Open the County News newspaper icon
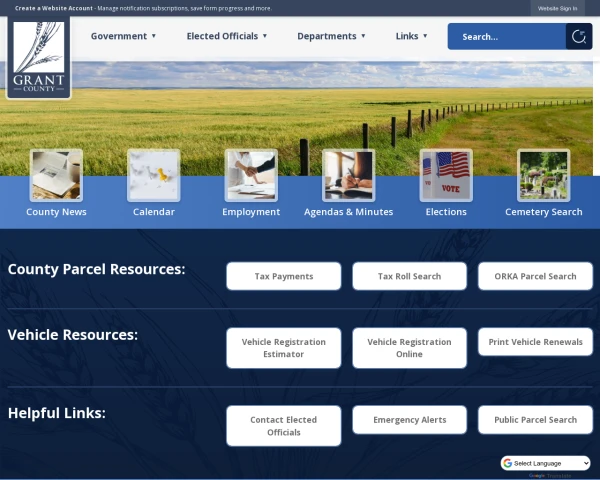The width and height of the screenshot is (600, 480). (x=56, y=175)
